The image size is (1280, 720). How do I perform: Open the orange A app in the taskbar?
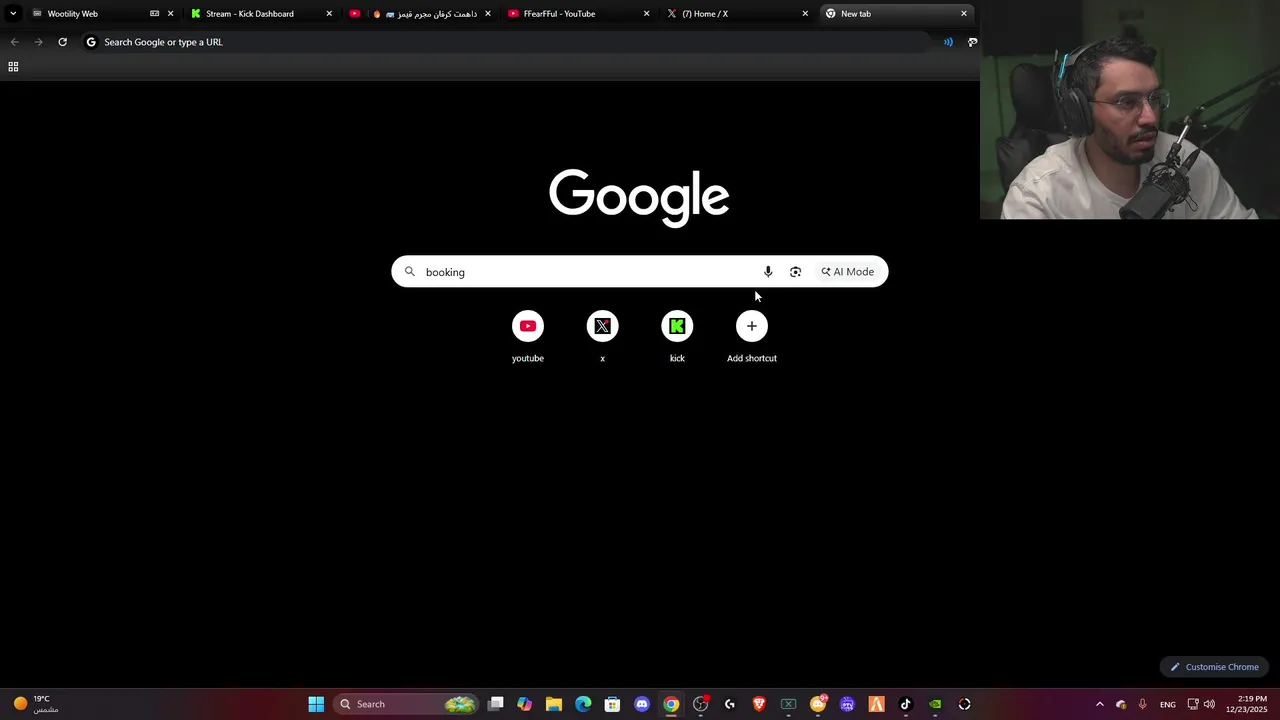[876, 704]
